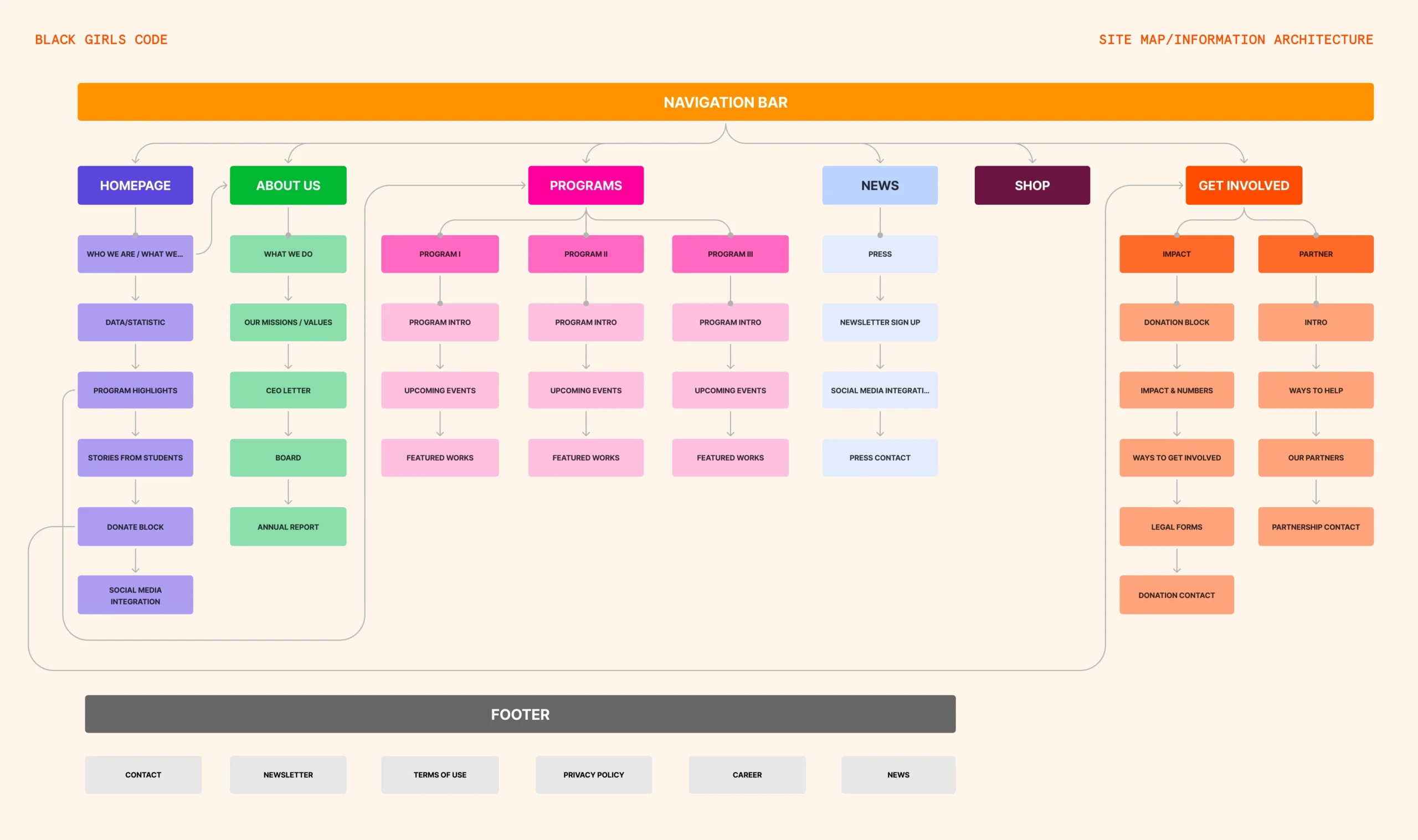The width and height of the screenshot is (1418, 840).
Task: Select SOCIAL MEDIA INTEGRATI... box under NEWS
Action: [x=880, y=390]
